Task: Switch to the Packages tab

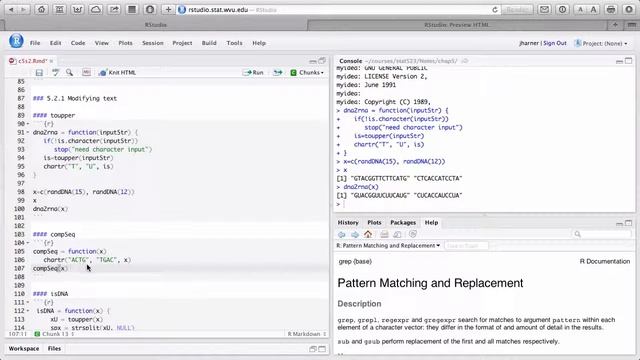Action: 403,223
